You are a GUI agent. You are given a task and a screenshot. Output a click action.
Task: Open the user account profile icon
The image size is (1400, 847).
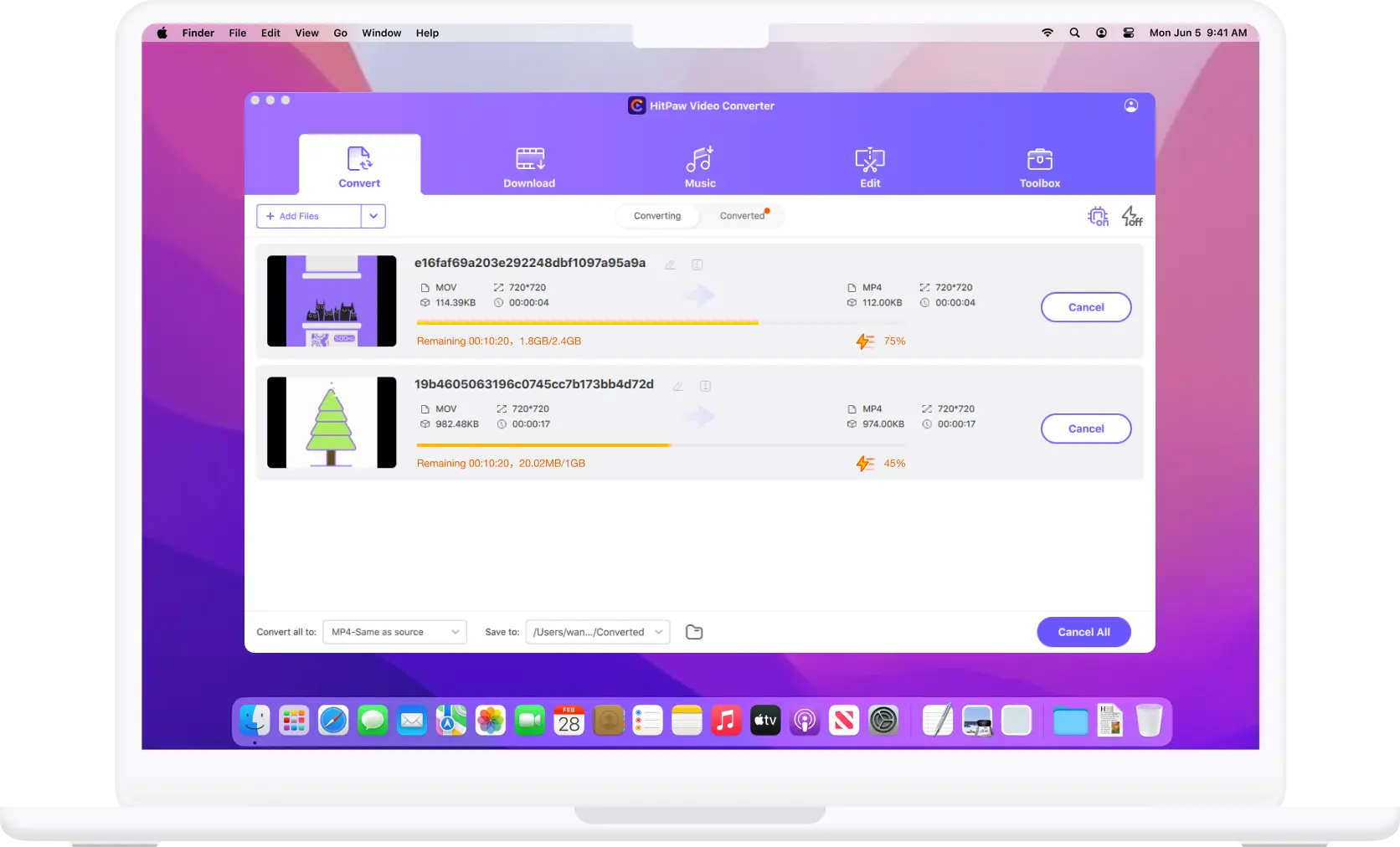tap(1131, 105)
